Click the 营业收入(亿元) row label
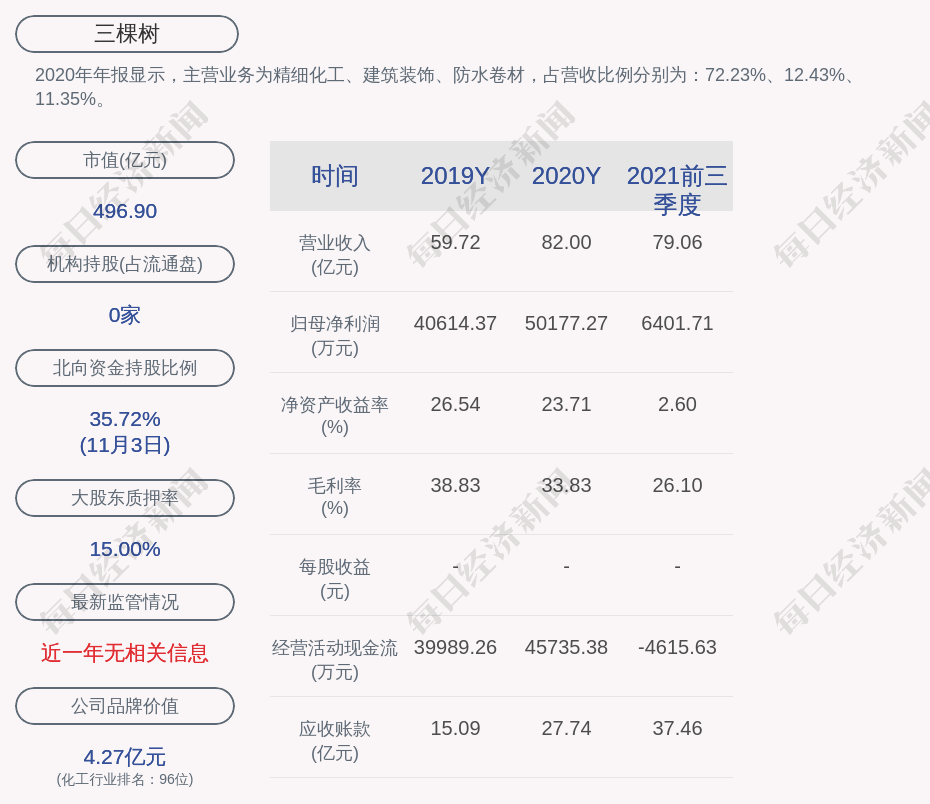 click(x=335, y=255)
